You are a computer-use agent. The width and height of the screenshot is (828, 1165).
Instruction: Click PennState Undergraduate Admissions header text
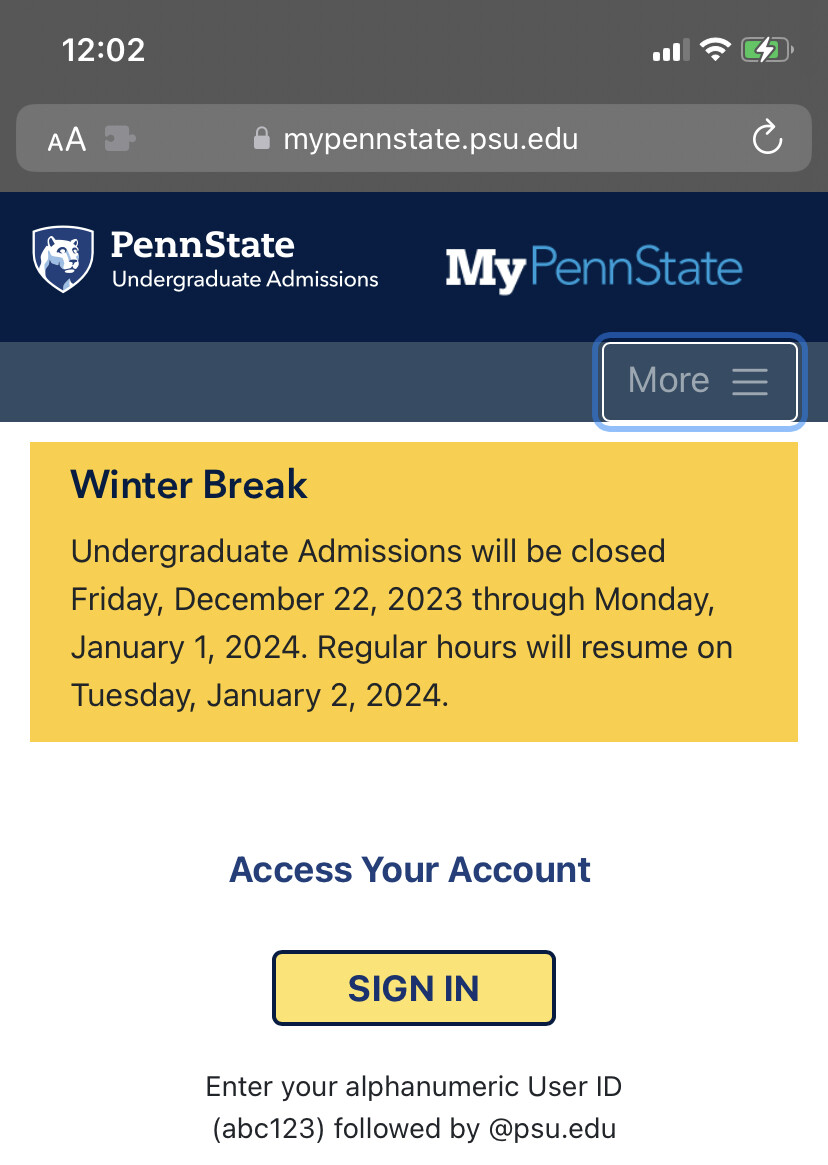(245, 259)
